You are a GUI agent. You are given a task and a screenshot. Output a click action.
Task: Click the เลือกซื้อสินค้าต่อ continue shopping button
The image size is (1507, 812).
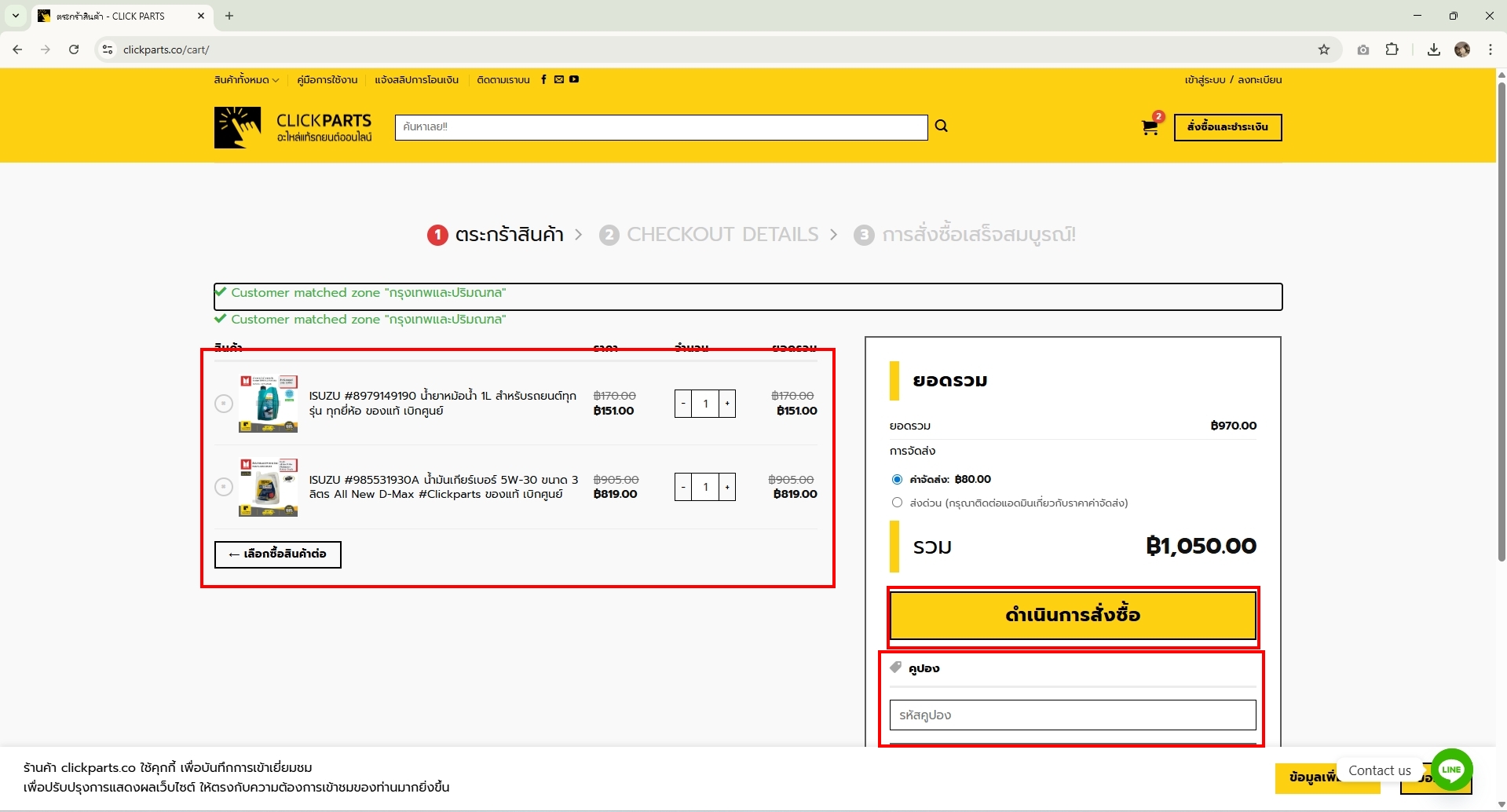277,554
